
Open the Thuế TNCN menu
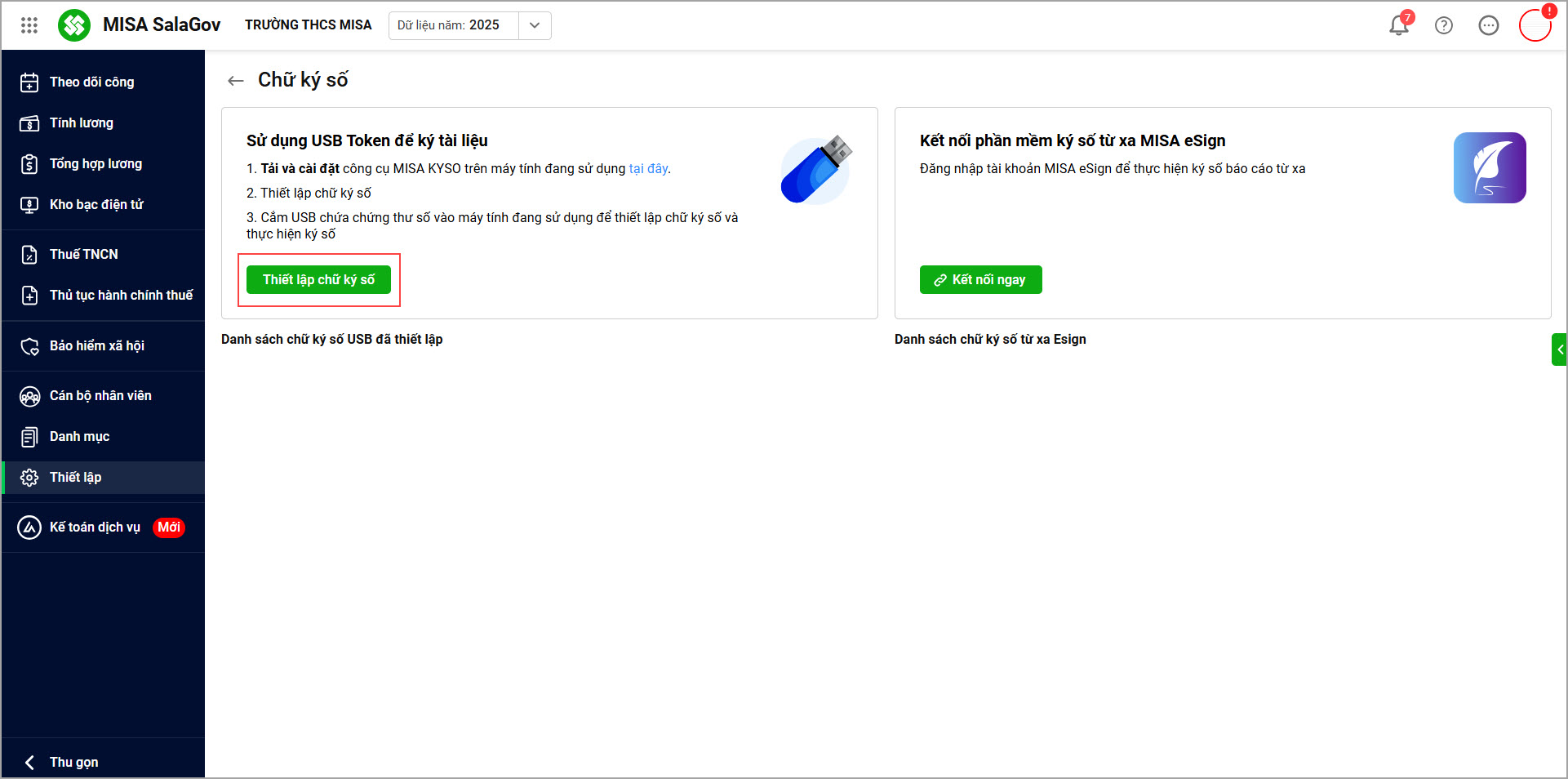click(x=103, y=254)
